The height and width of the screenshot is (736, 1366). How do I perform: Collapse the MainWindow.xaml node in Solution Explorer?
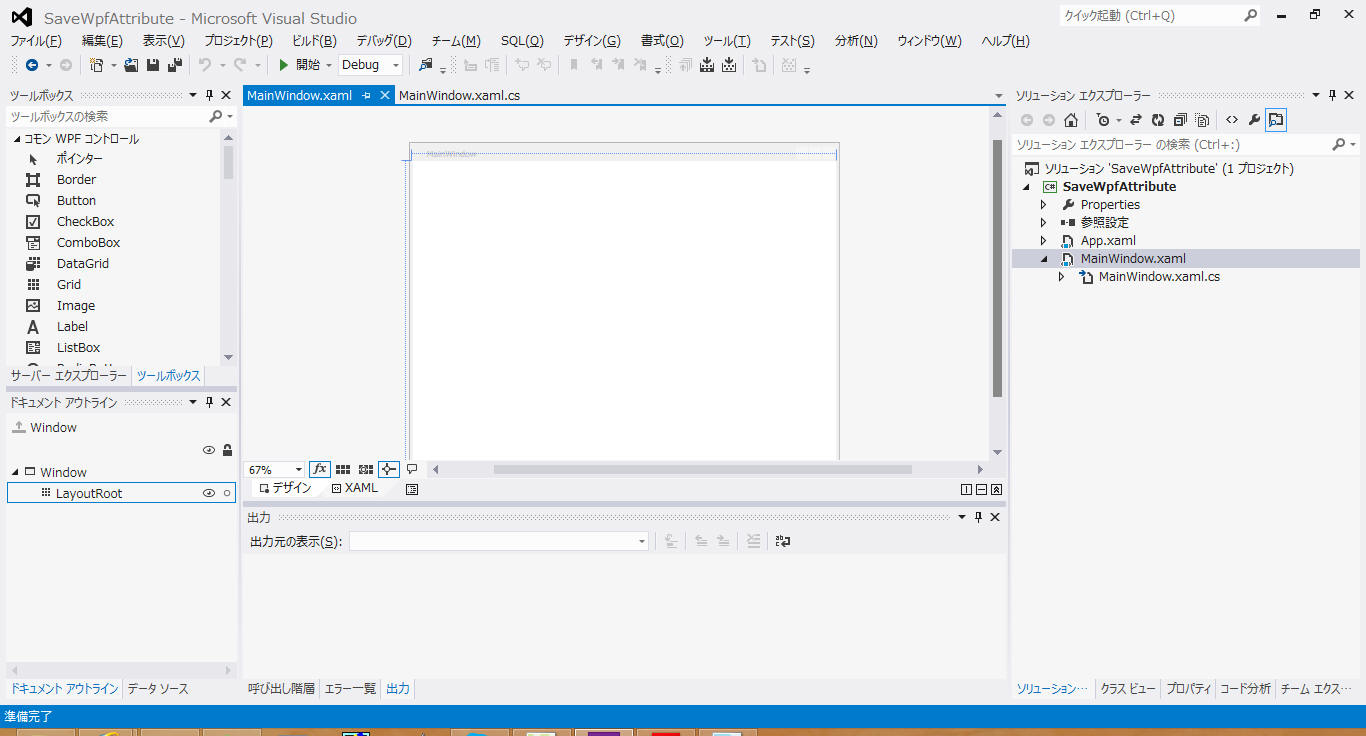pos(1044,259)
